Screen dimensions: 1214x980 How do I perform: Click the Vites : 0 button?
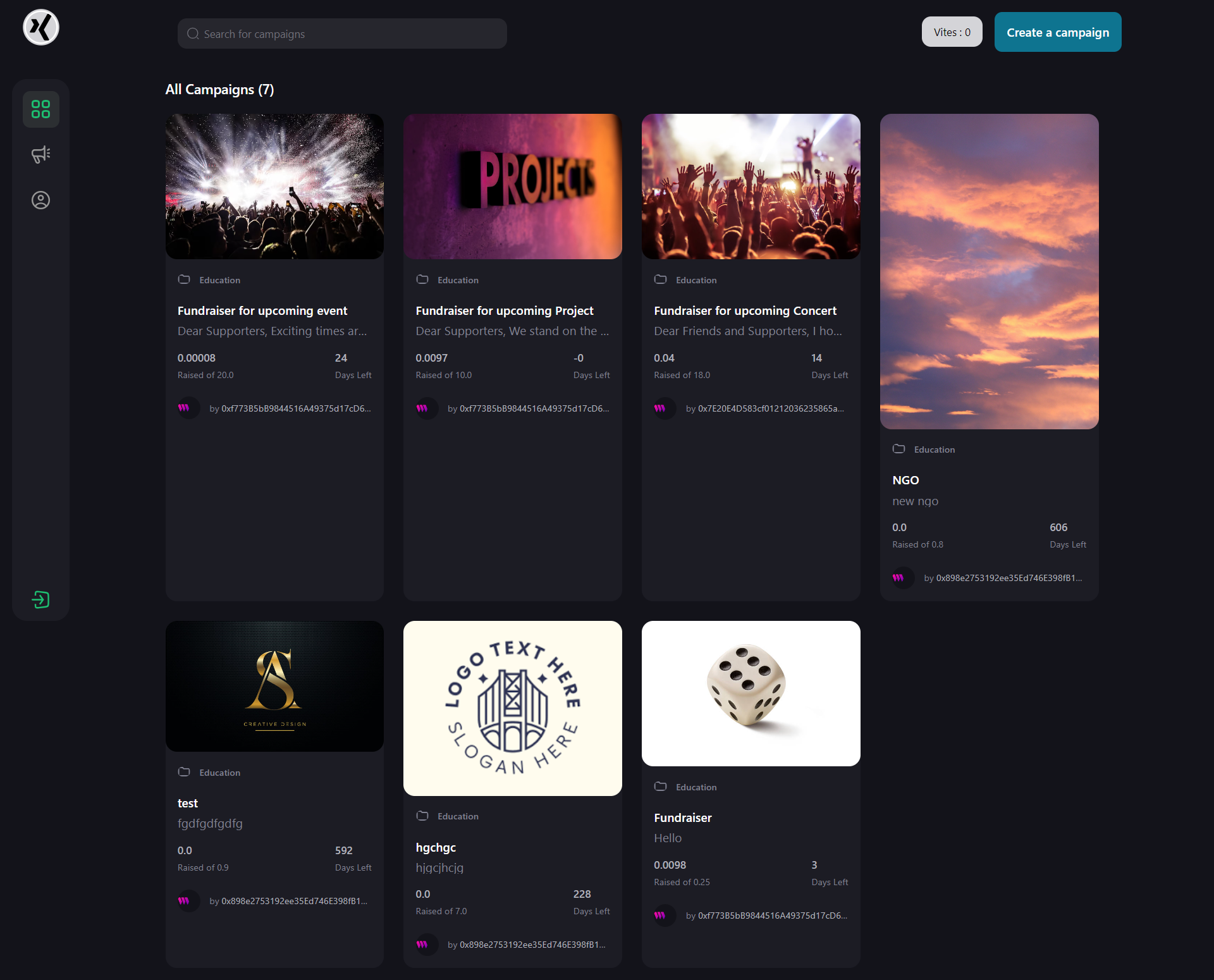[952, 32]
